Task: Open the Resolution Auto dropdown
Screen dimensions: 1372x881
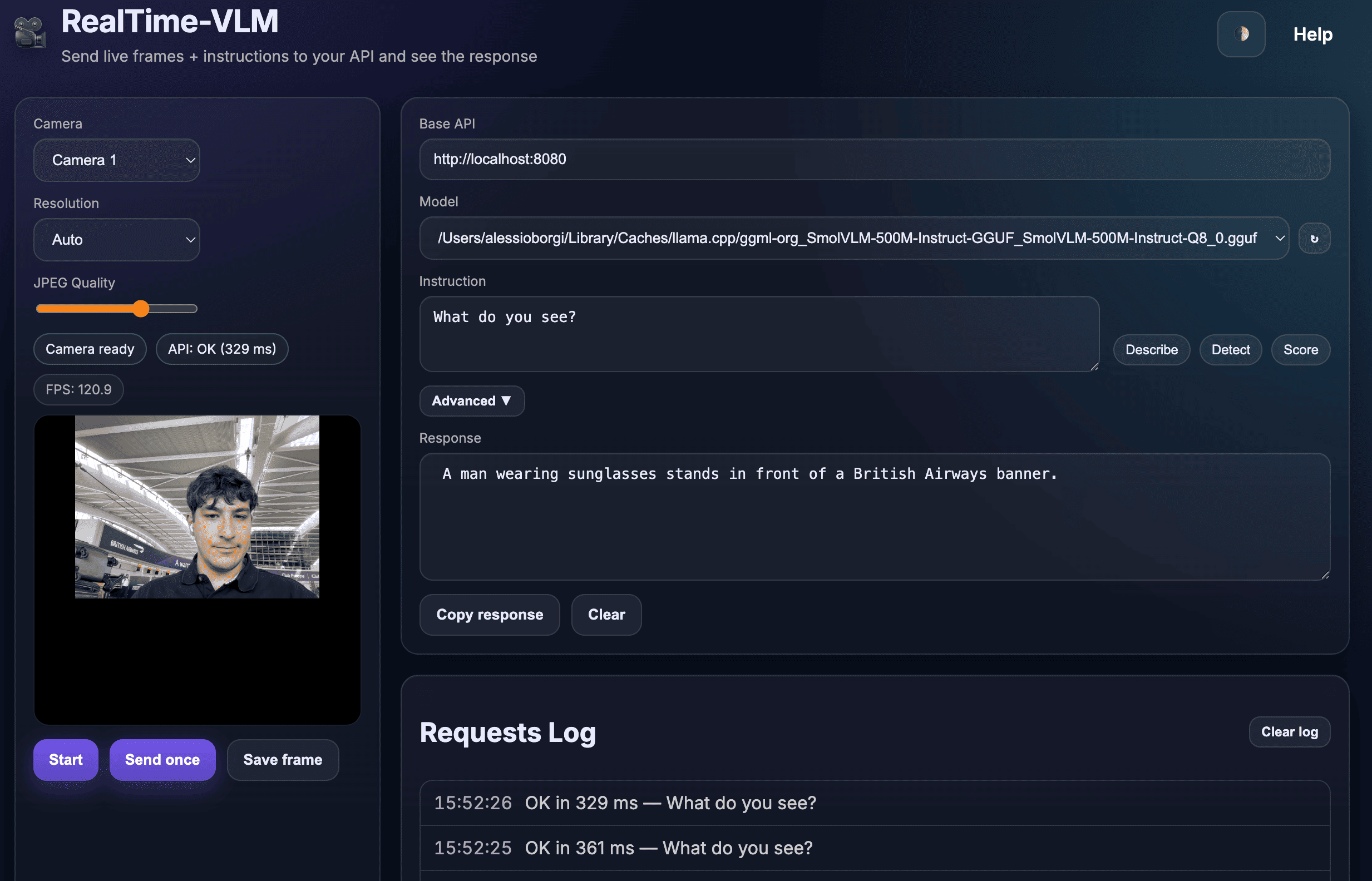Action: point(117,240)
